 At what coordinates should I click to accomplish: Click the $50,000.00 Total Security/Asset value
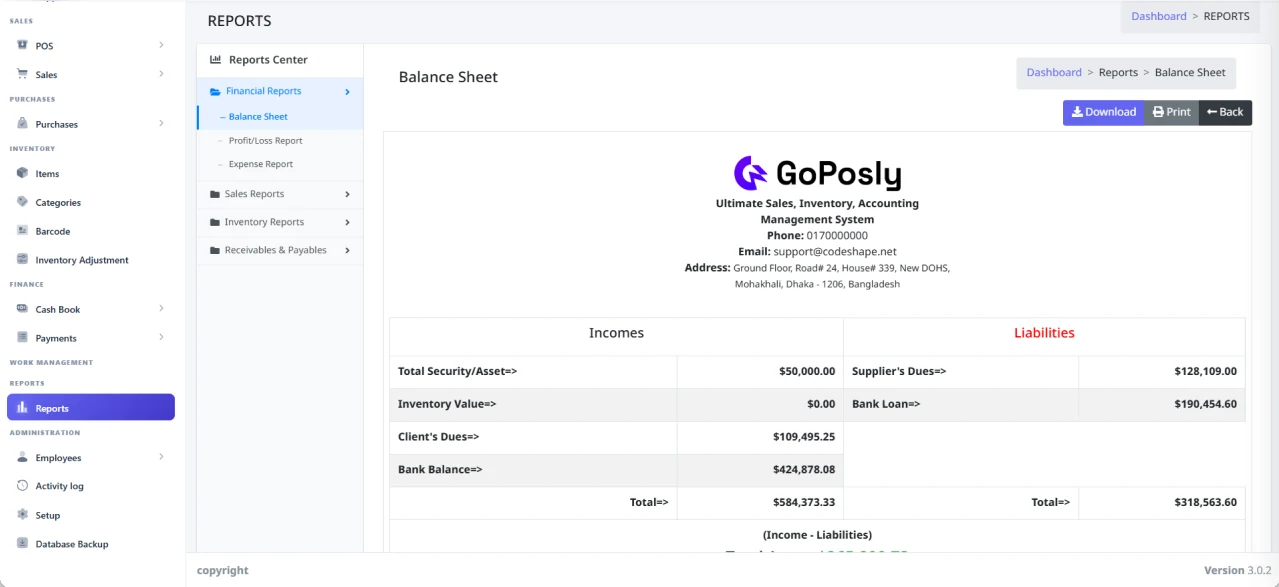pyautogui.click(x=807, y=371)
